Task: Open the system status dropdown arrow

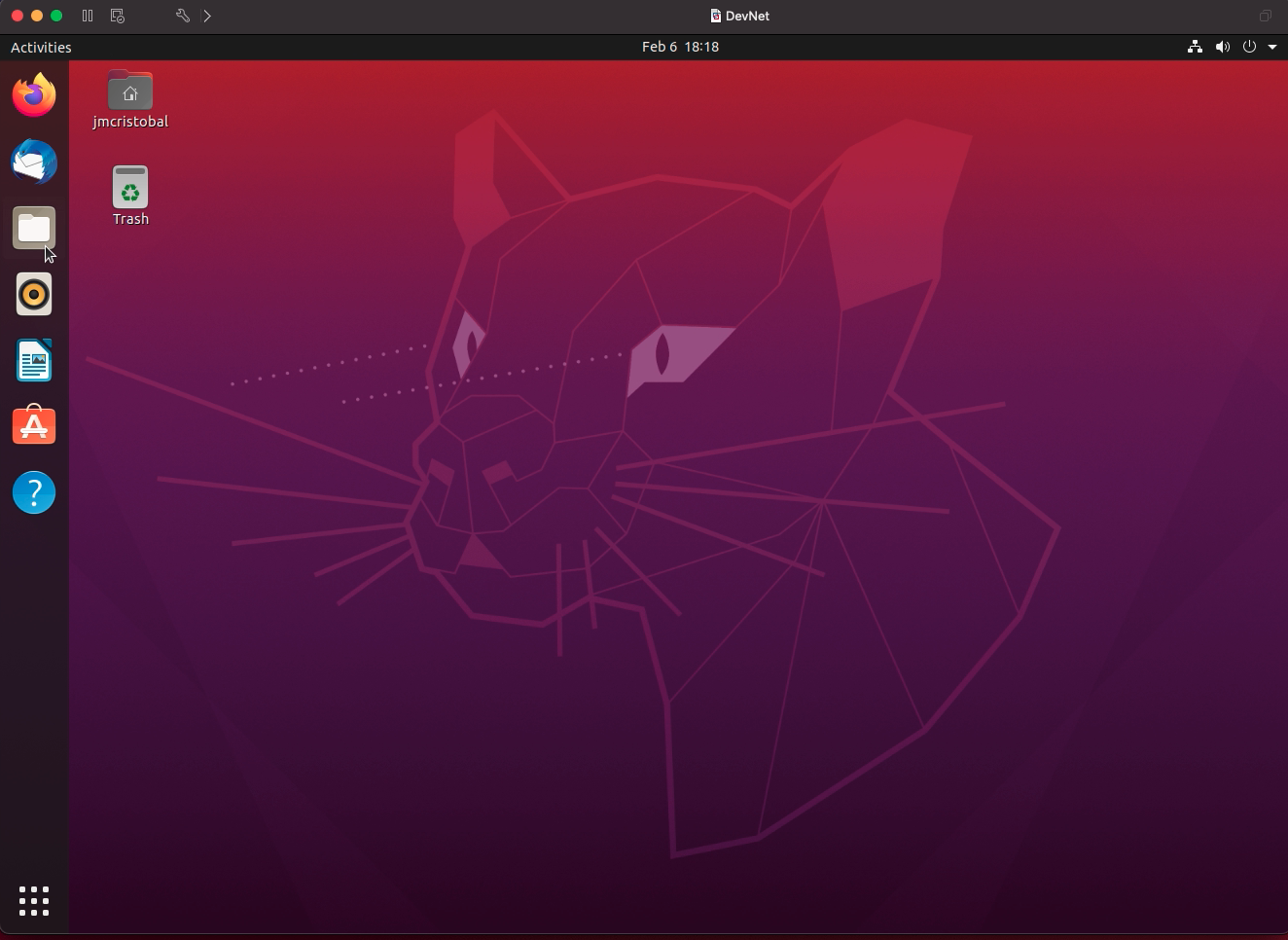Action: 1274,47
